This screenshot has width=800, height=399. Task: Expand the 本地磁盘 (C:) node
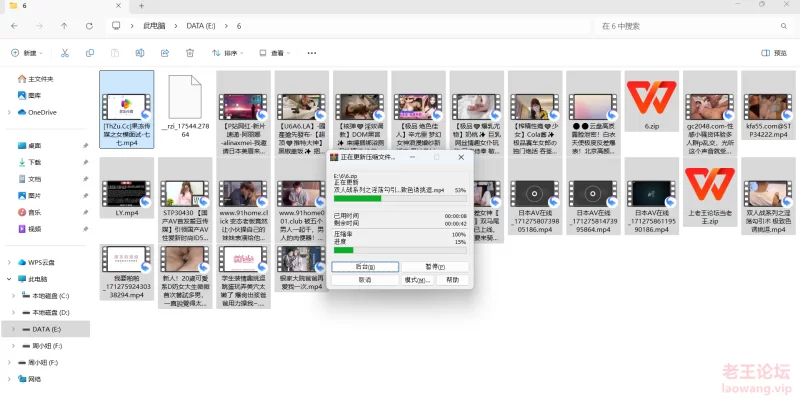14,295
